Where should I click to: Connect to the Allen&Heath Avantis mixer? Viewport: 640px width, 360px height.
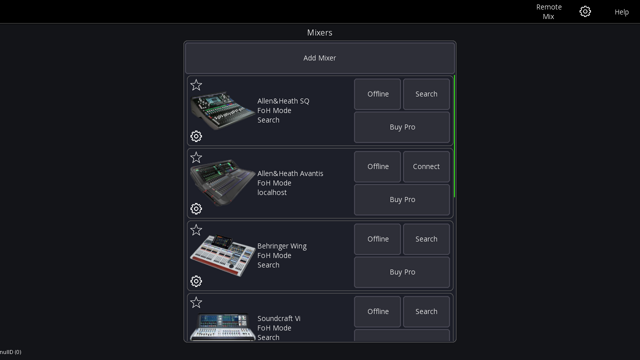click(x=427, y=167)
